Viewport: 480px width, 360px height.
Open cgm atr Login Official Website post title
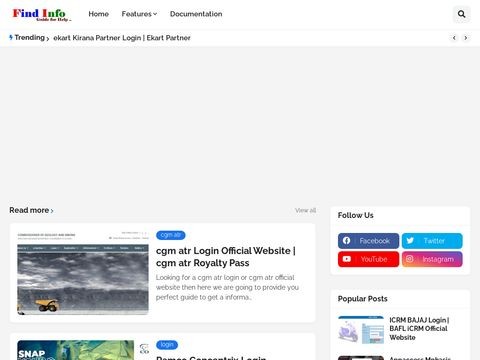coord(226,257)
